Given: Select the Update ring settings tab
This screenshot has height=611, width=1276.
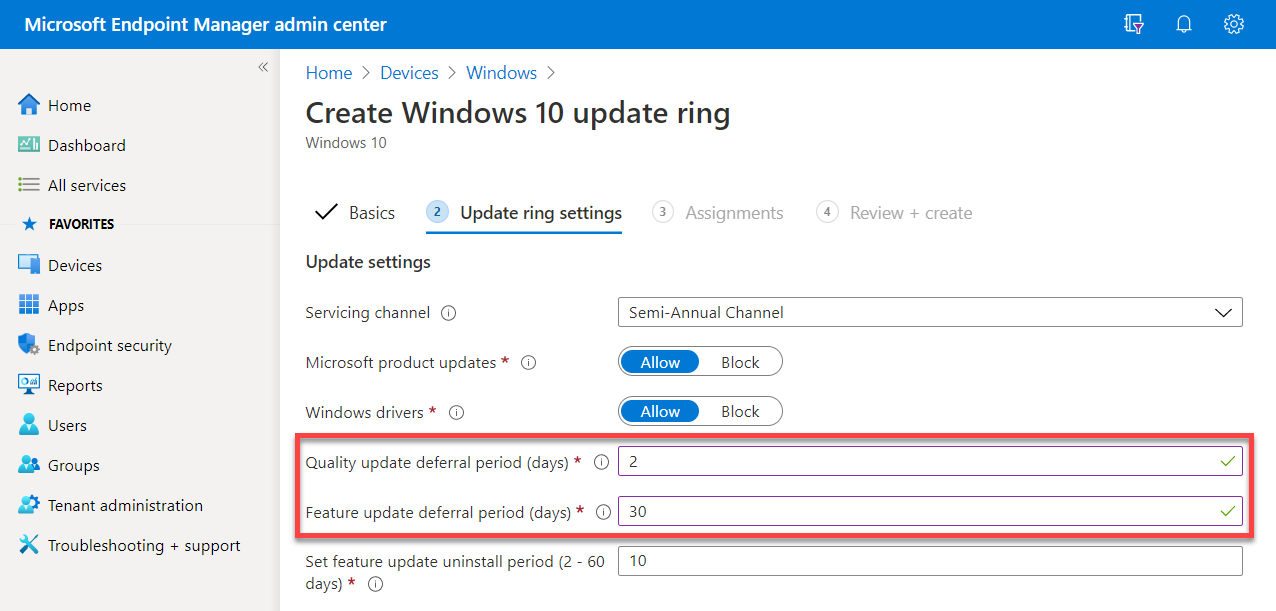Looking at the screenshot, I should click(524, 213).
